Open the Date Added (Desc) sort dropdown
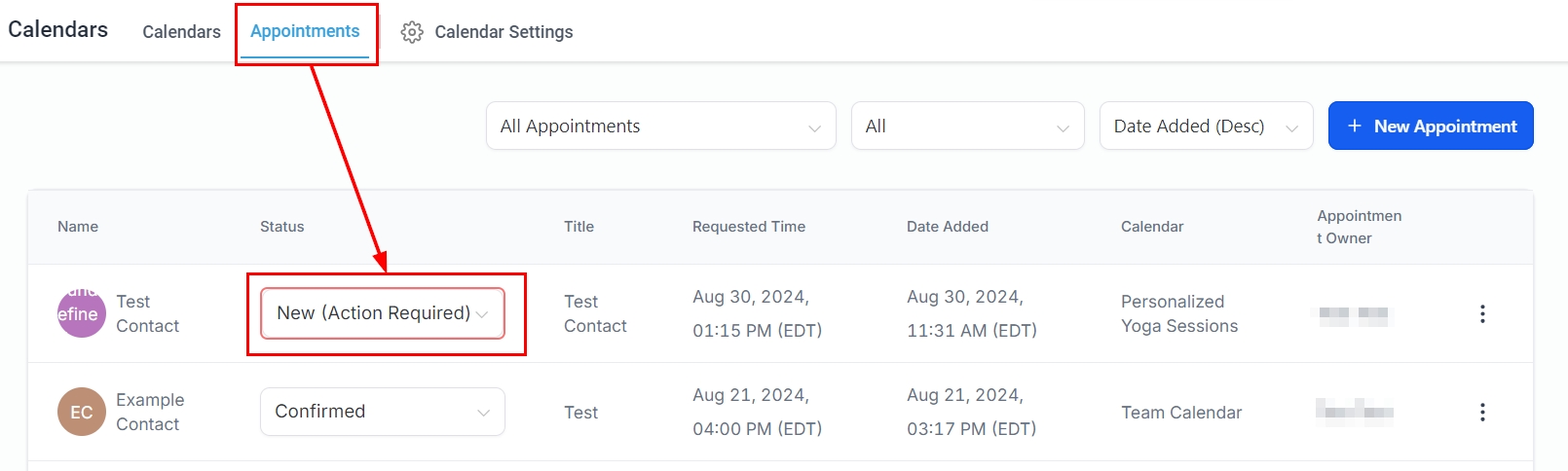This screenshot has width=1568, height=471. click(1206, 127)
